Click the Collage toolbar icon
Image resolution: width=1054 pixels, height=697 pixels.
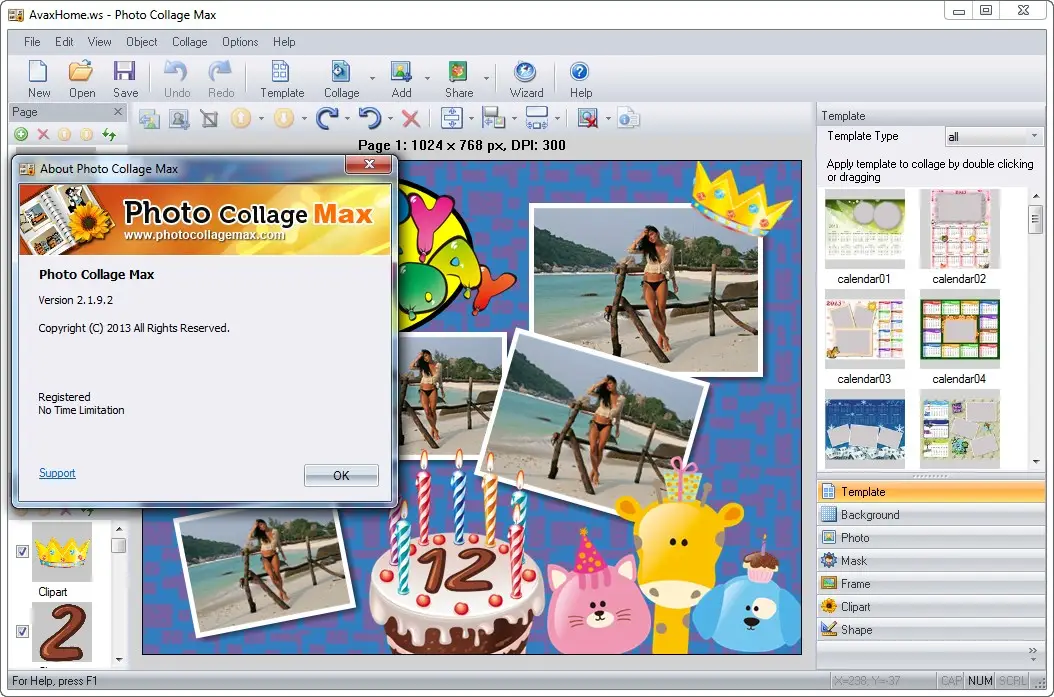pyautogui.click(x=341, y=79)
